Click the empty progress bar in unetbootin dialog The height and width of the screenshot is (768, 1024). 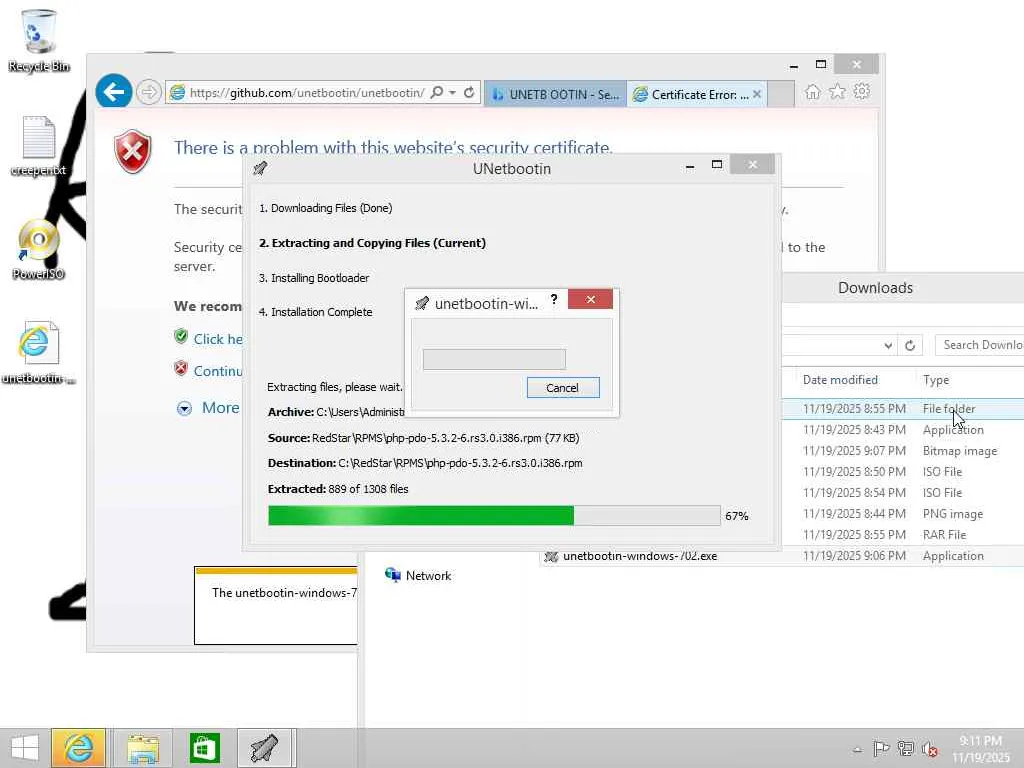pos(494,359)
